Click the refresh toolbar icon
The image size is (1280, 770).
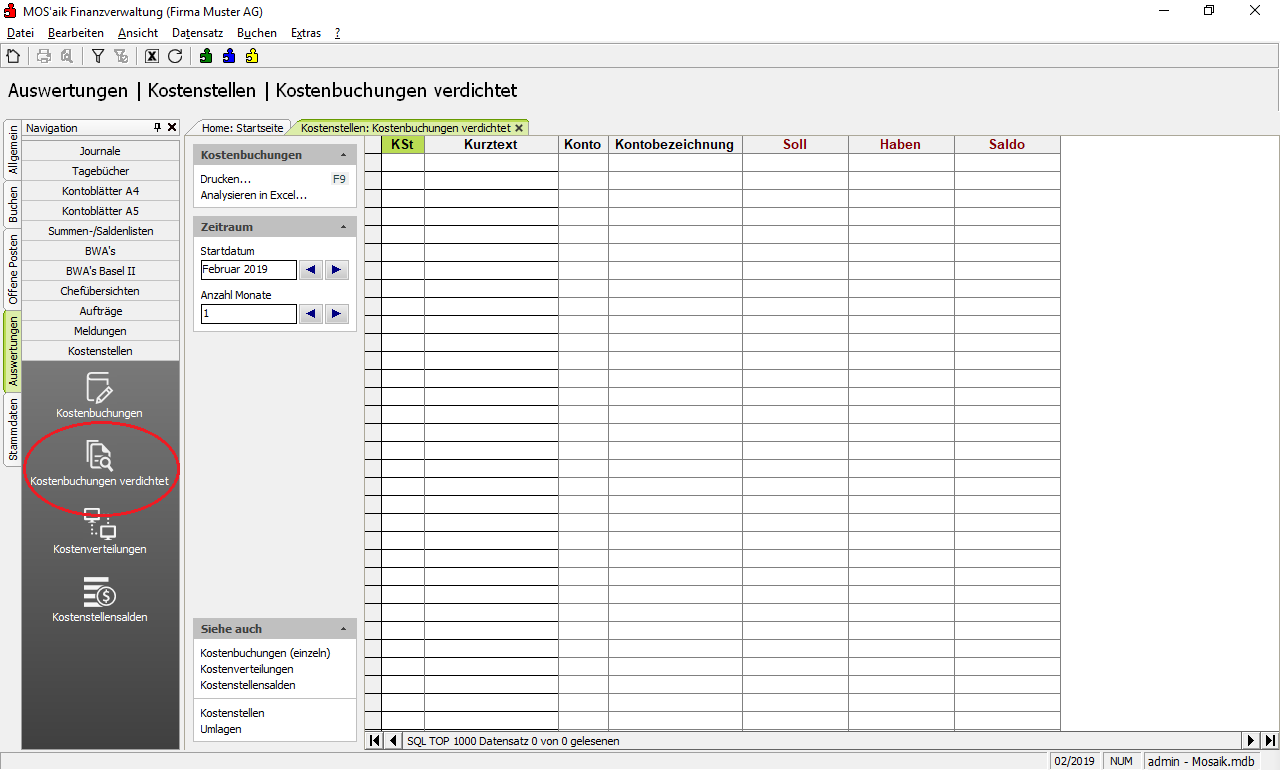point(175,56)
